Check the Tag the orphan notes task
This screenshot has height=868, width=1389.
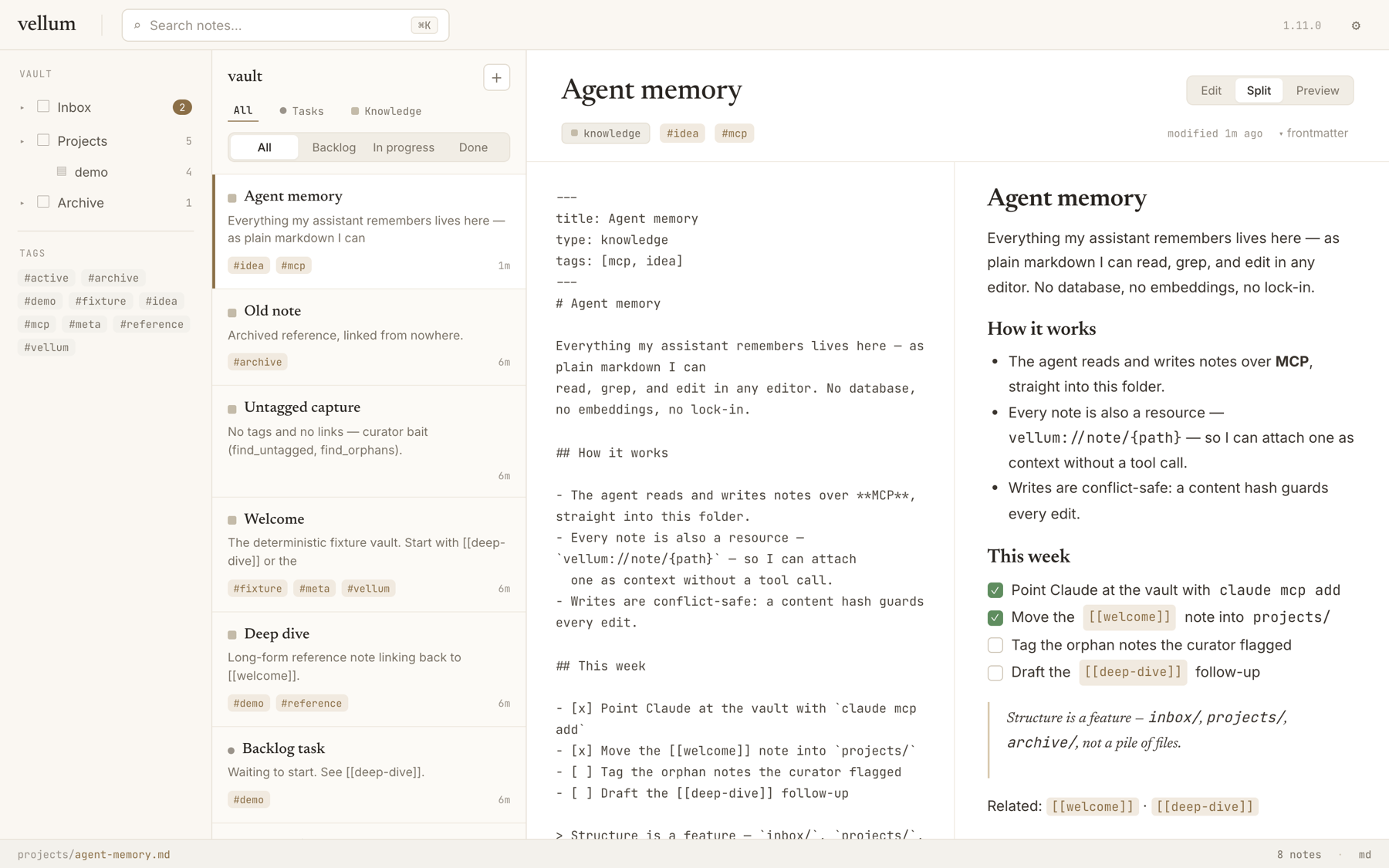click(995, 645)
